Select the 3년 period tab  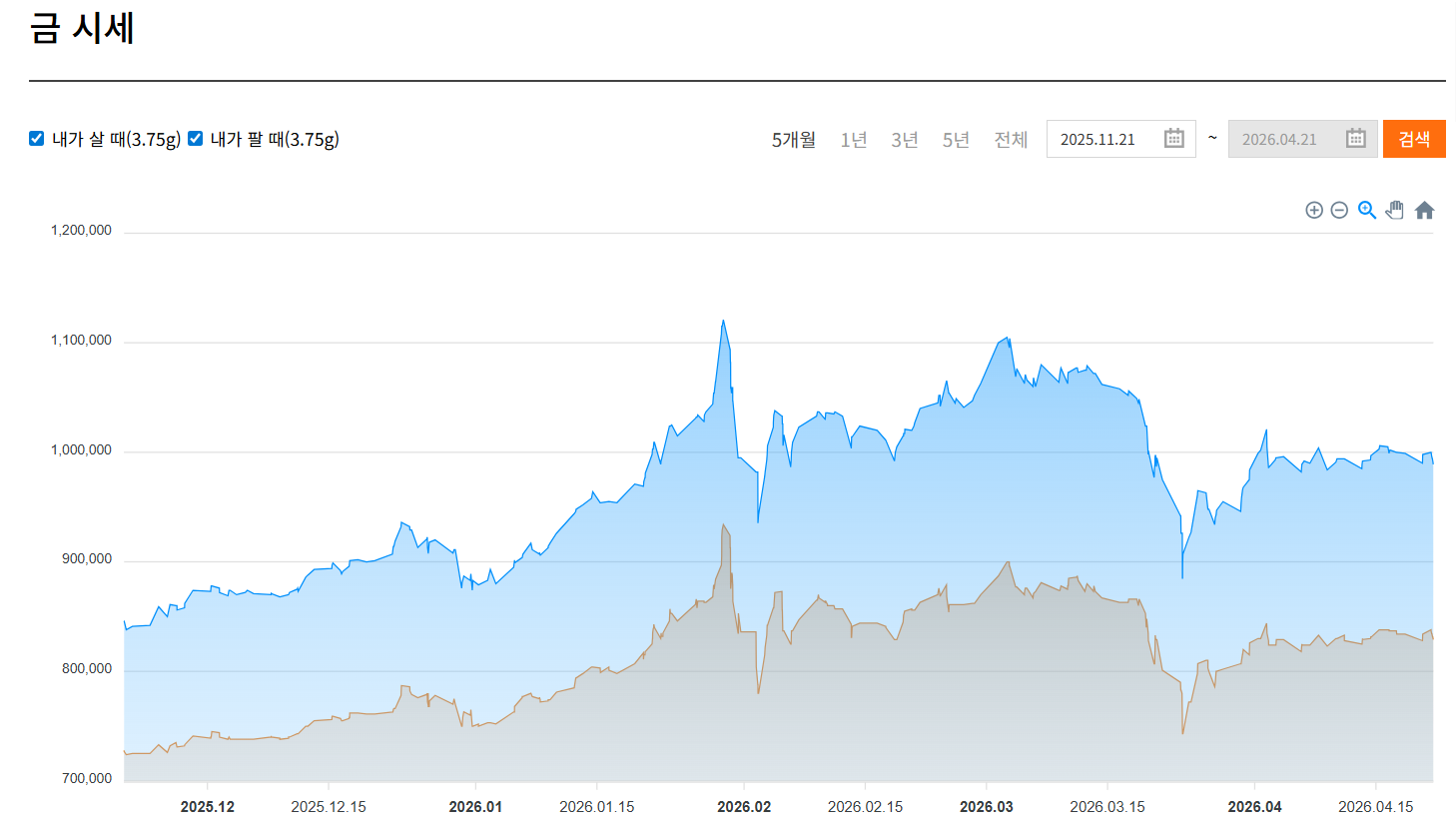pyautogui.click(x=905, y=140)
